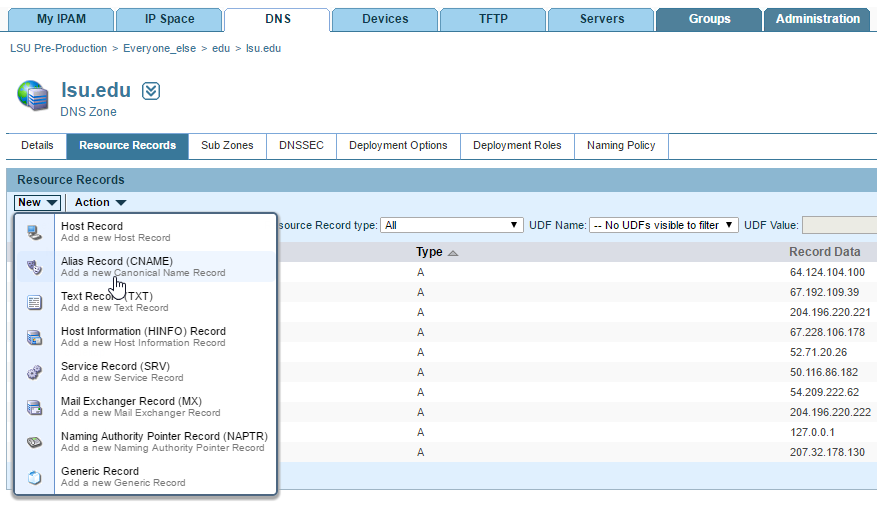This screenshot has width=877, height=509.
Task: Open the UDF Name filter dropdown
Action: coord(664,225)
